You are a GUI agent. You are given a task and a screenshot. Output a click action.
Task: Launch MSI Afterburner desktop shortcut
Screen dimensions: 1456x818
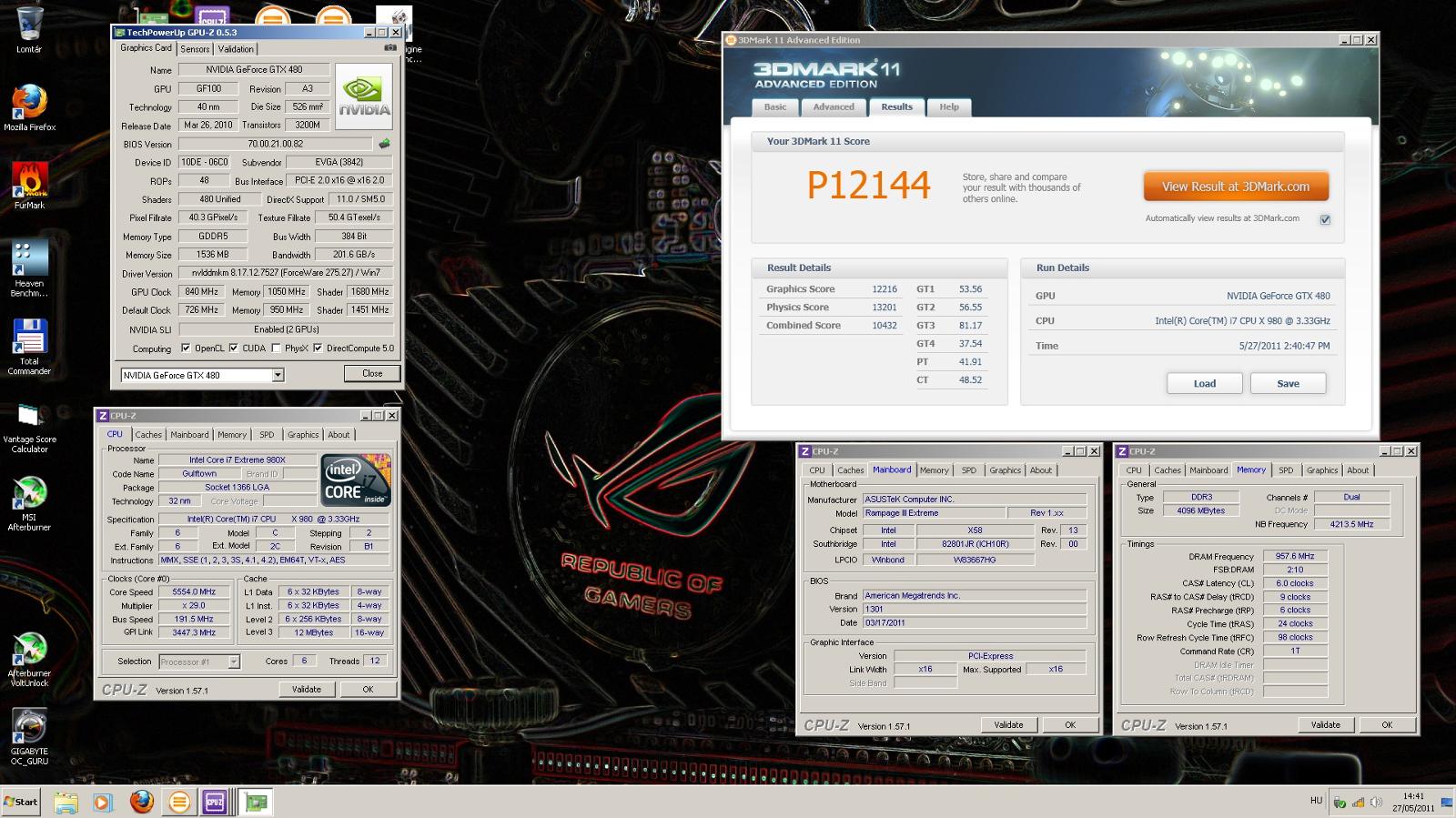click(29, 503)
